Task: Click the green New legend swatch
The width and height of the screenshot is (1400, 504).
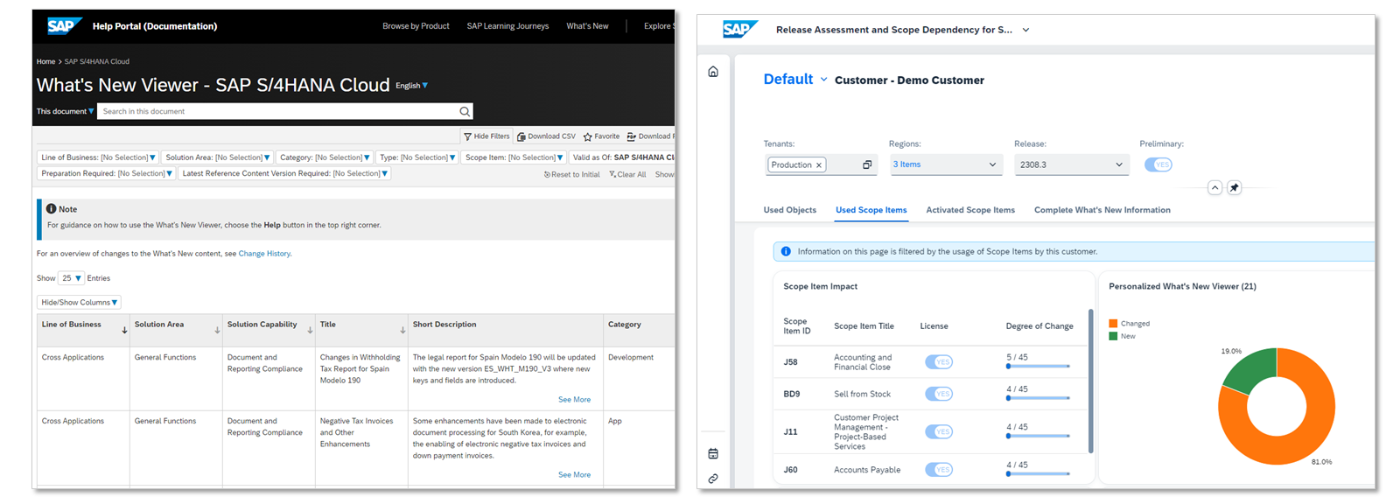Action: tap(1113, 336)
